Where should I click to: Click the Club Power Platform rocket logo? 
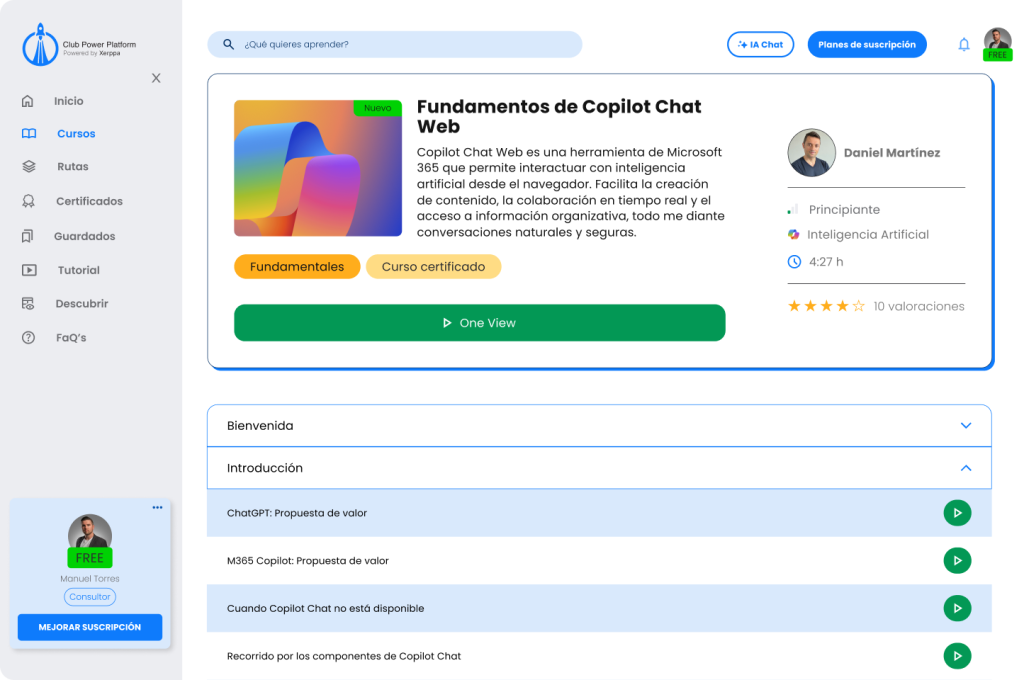coord(40,45)
